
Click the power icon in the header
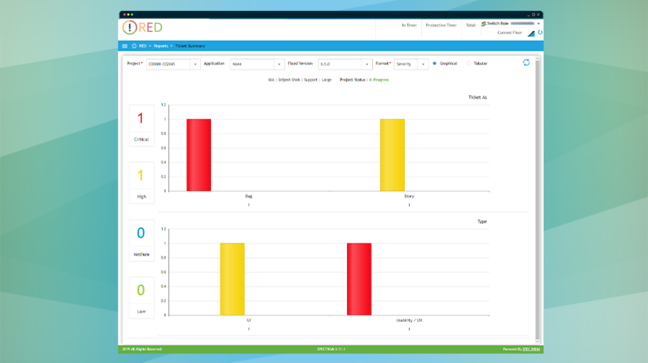[540, 33]
